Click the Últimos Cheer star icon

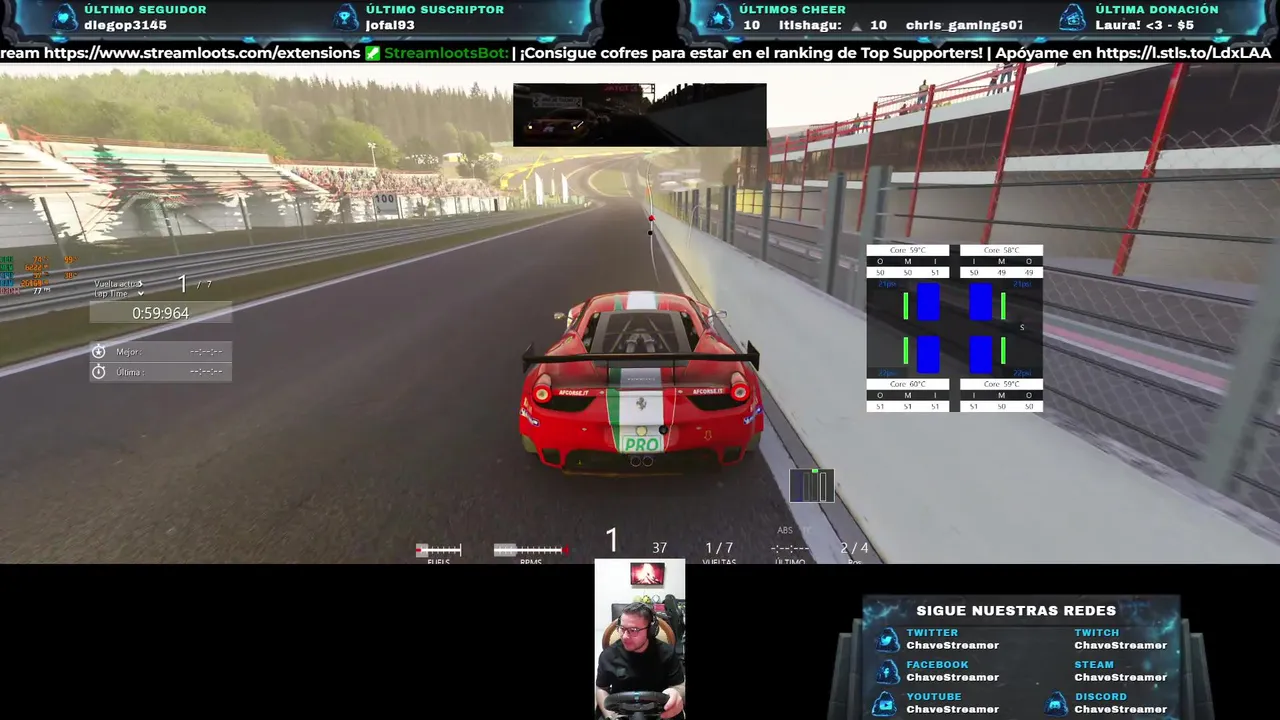click(720, 17)
